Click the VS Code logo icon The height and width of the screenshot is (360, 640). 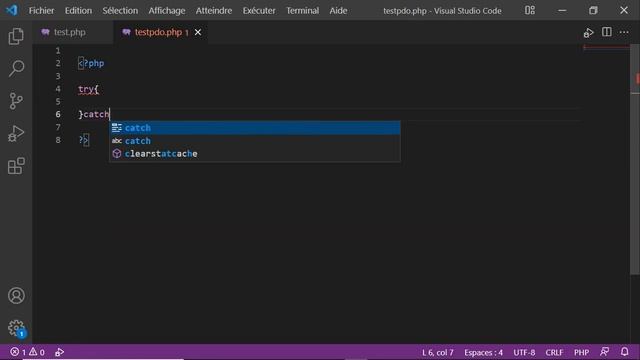(11, 10)
